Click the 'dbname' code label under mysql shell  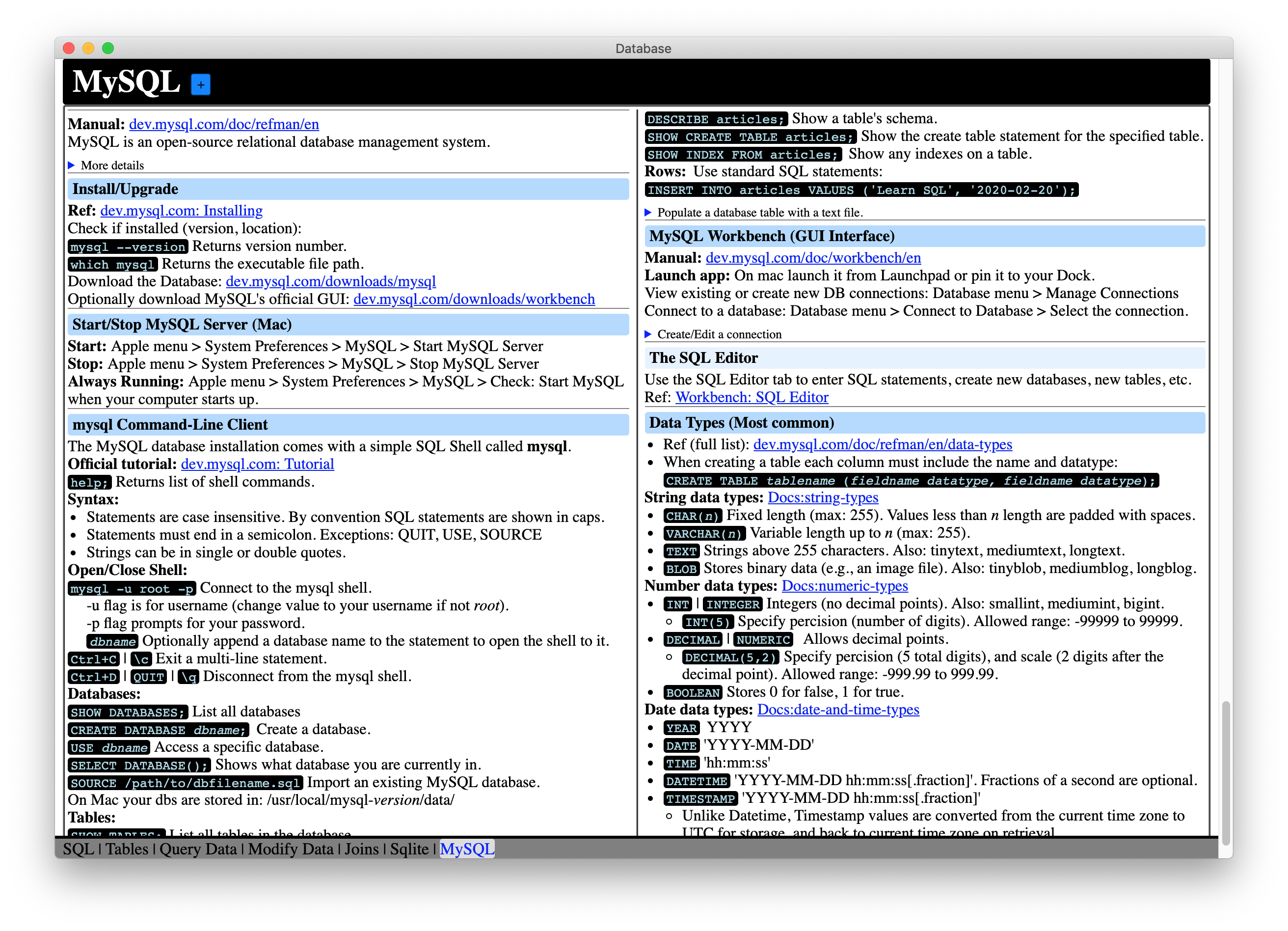coord(112,641)
